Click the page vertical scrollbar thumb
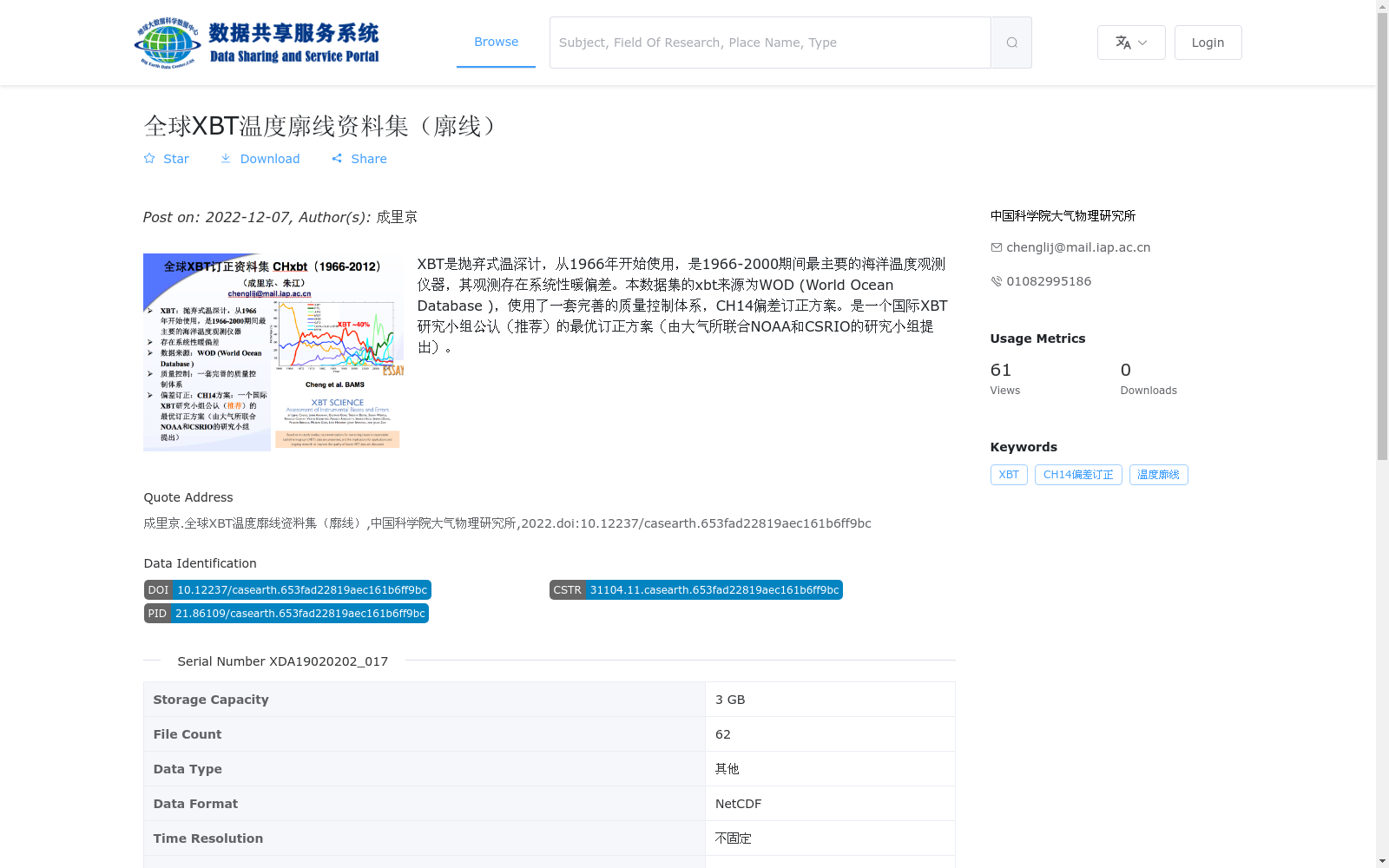1389x868 pixels. (1382, 238)
